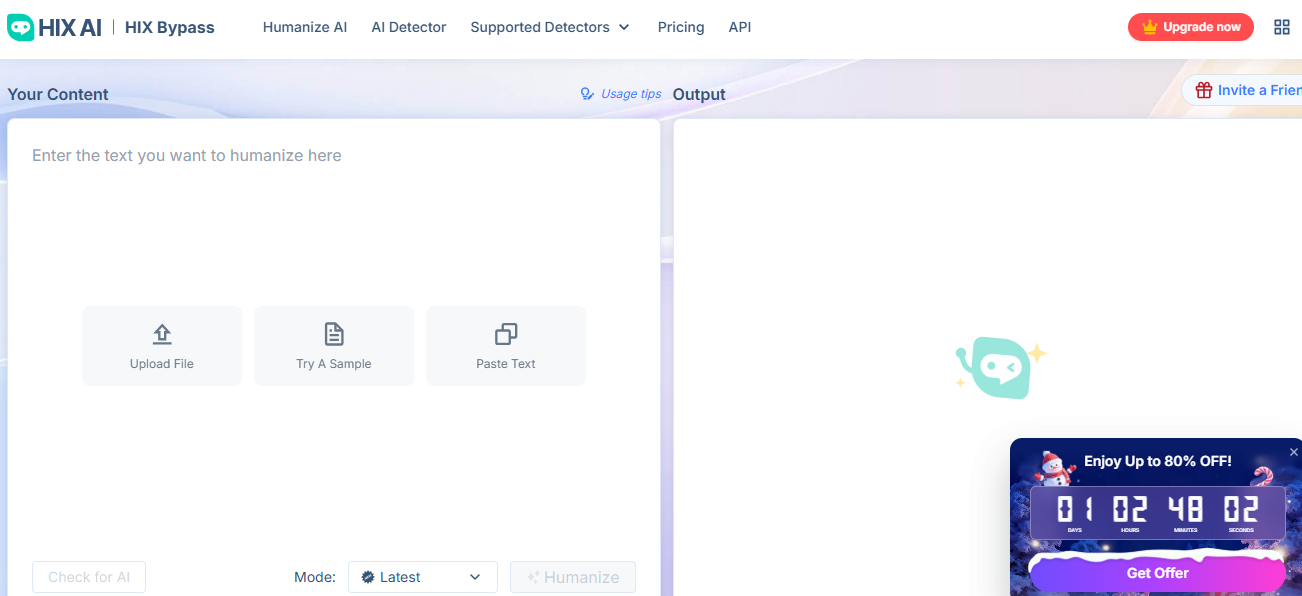
Task: Go to the AI Detector page
Action: pos(409,27)
